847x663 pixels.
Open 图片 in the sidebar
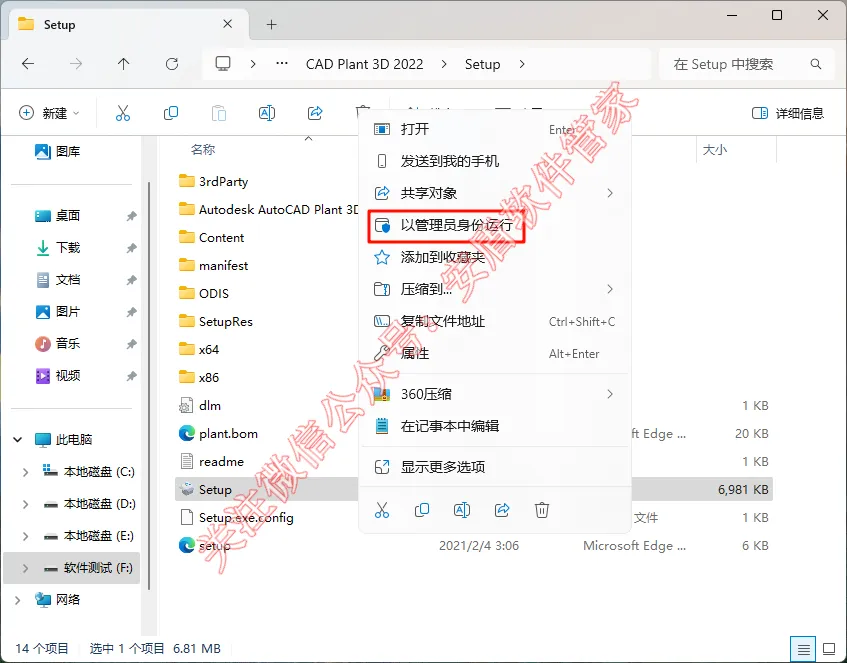(x=58, y=311)
